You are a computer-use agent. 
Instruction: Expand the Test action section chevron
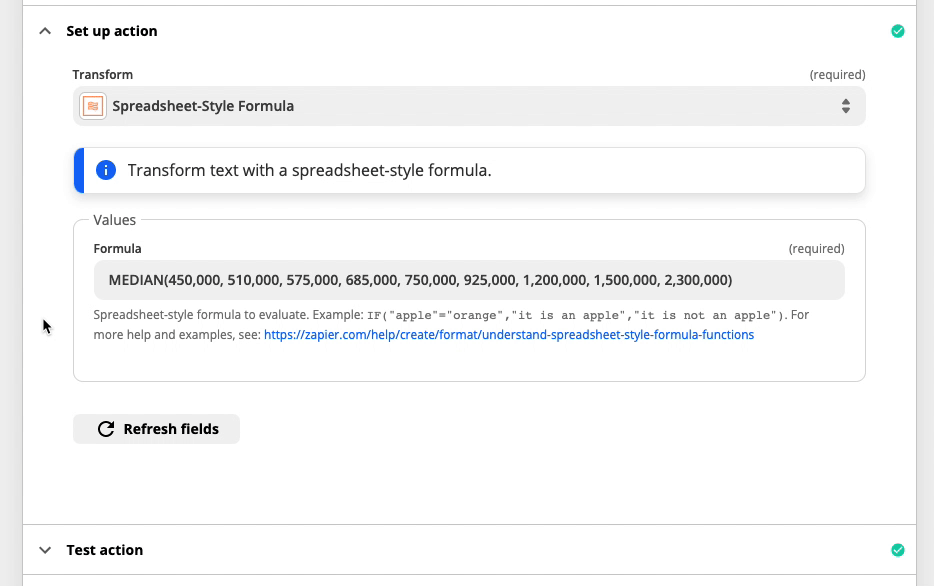click(45, 550)
